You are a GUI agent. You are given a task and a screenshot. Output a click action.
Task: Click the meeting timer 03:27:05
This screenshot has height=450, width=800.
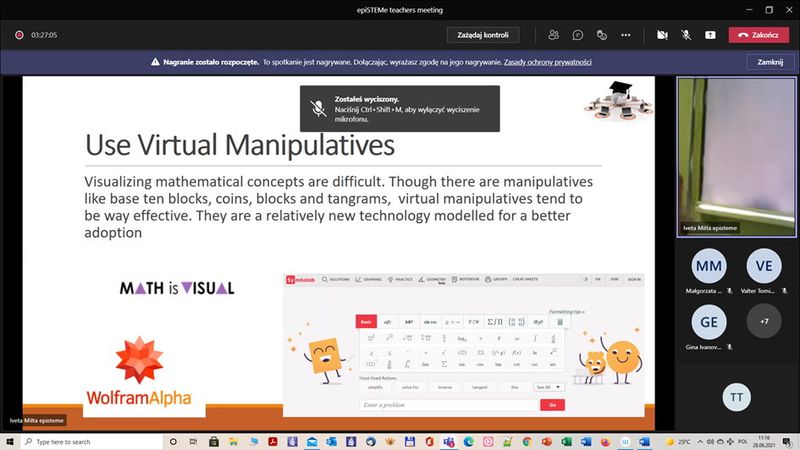(44, 35)
